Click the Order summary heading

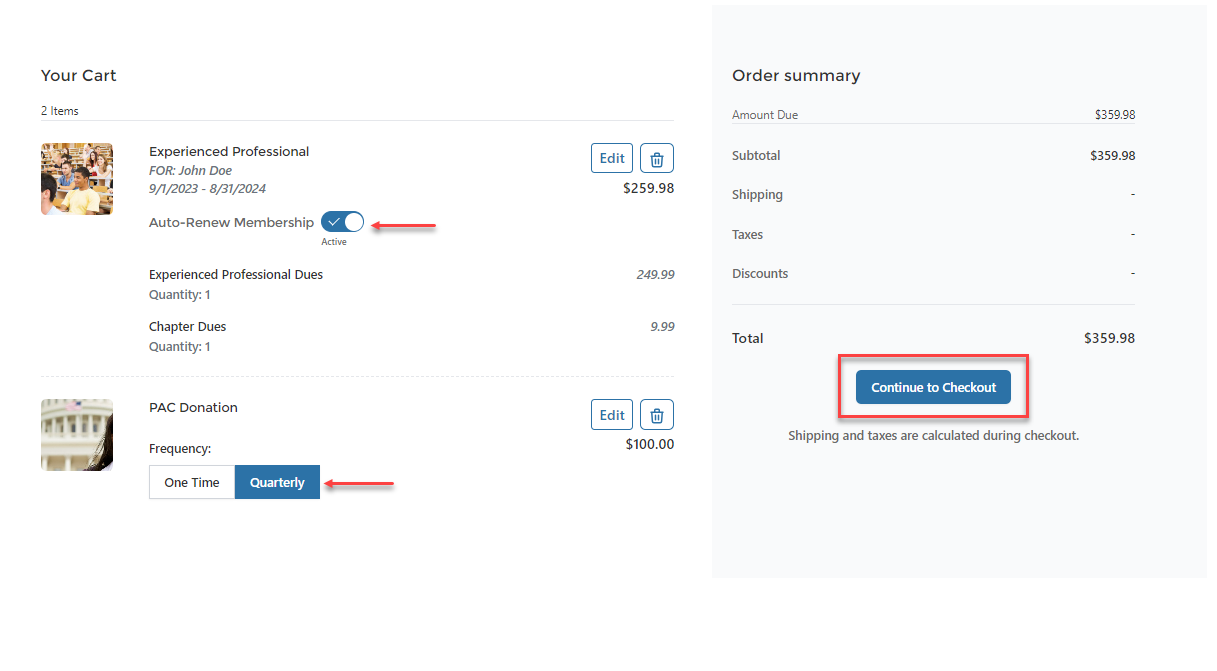796,76
